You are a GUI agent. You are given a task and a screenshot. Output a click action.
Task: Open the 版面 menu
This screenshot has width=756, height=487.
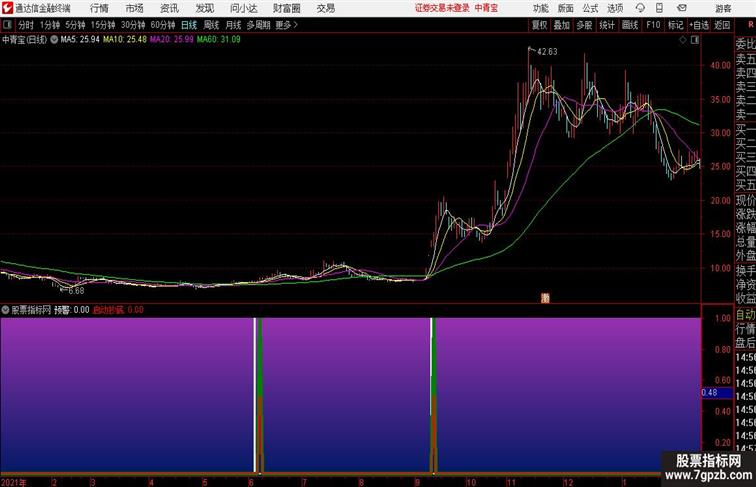coord(566,8)
